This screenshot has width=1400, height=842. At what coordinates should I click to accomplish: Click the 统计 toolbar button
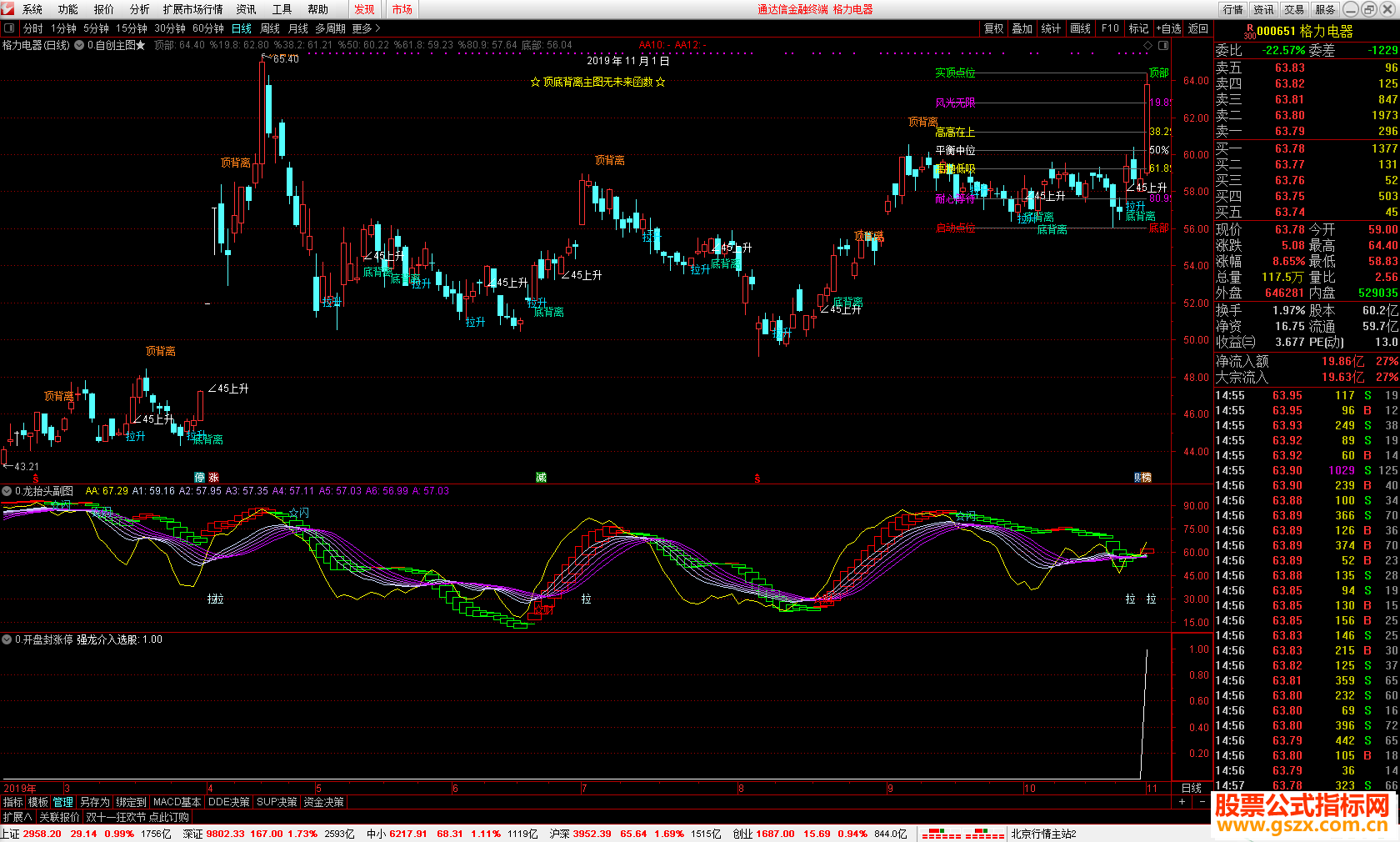click(x=1051, y=28)
